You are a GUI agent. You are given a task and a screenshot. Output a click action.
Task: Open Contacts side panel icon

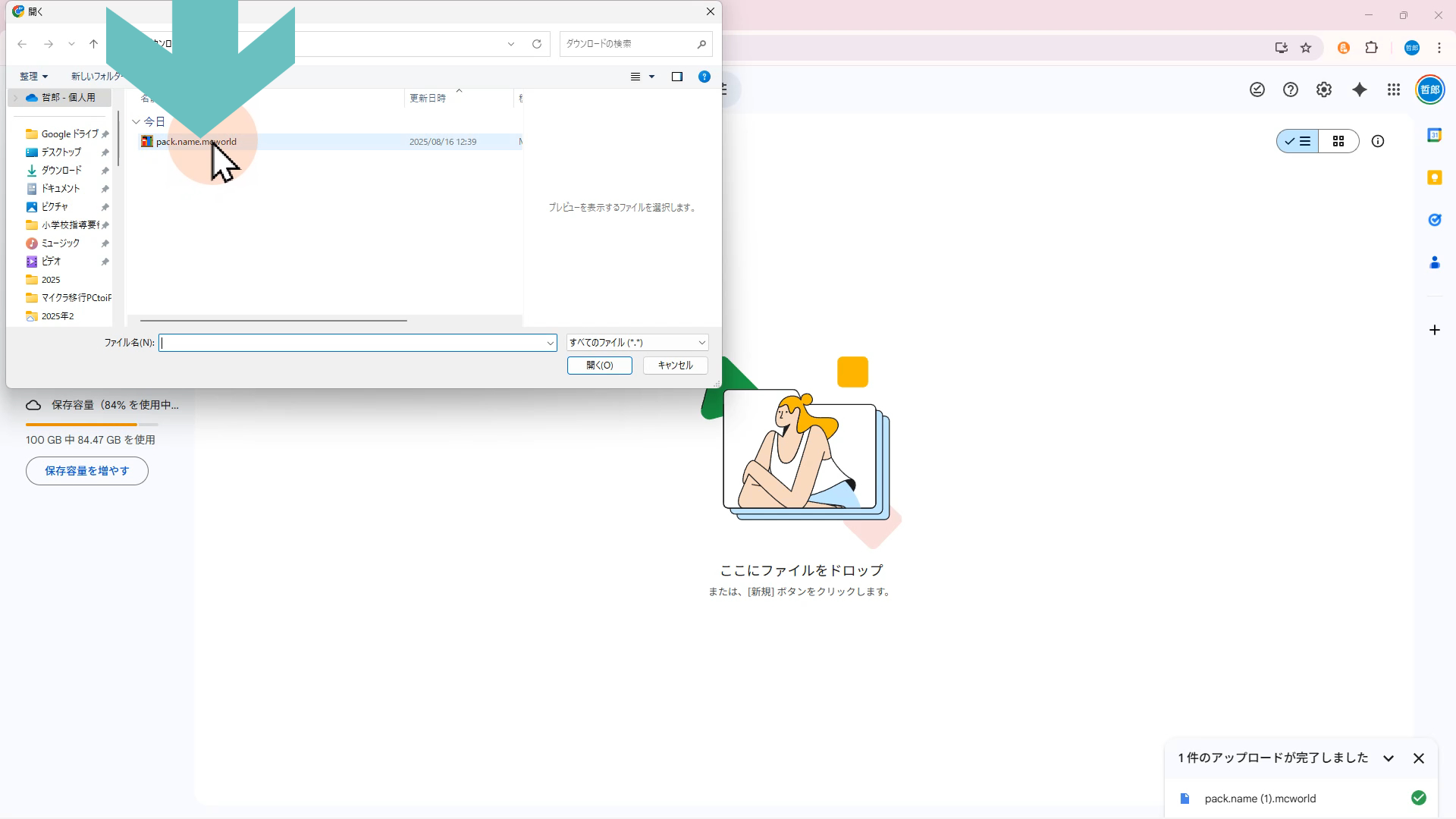point(1434,262)
